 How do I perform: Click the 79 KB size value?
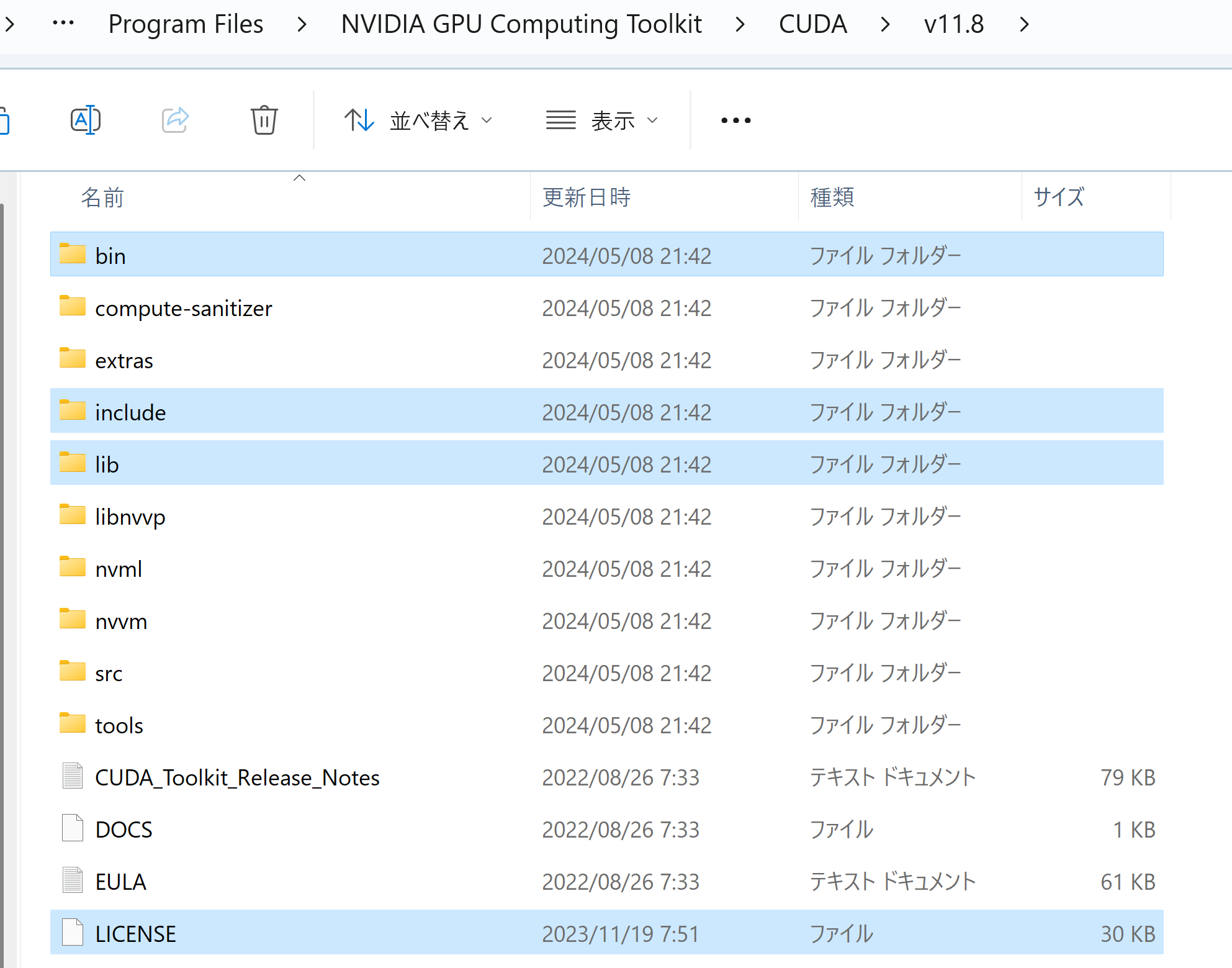[x=1128, y=777]
